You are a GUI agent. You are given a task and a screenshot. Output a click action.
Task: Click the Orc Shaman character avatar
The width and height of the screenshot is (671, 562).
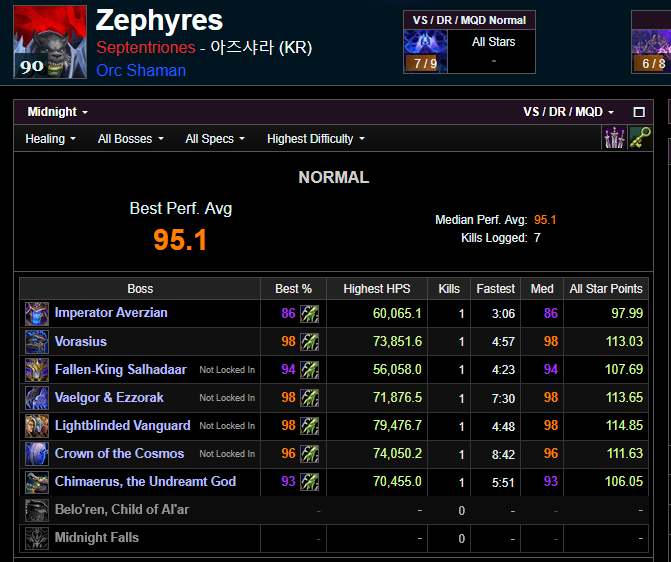click(x=50, y=42)
